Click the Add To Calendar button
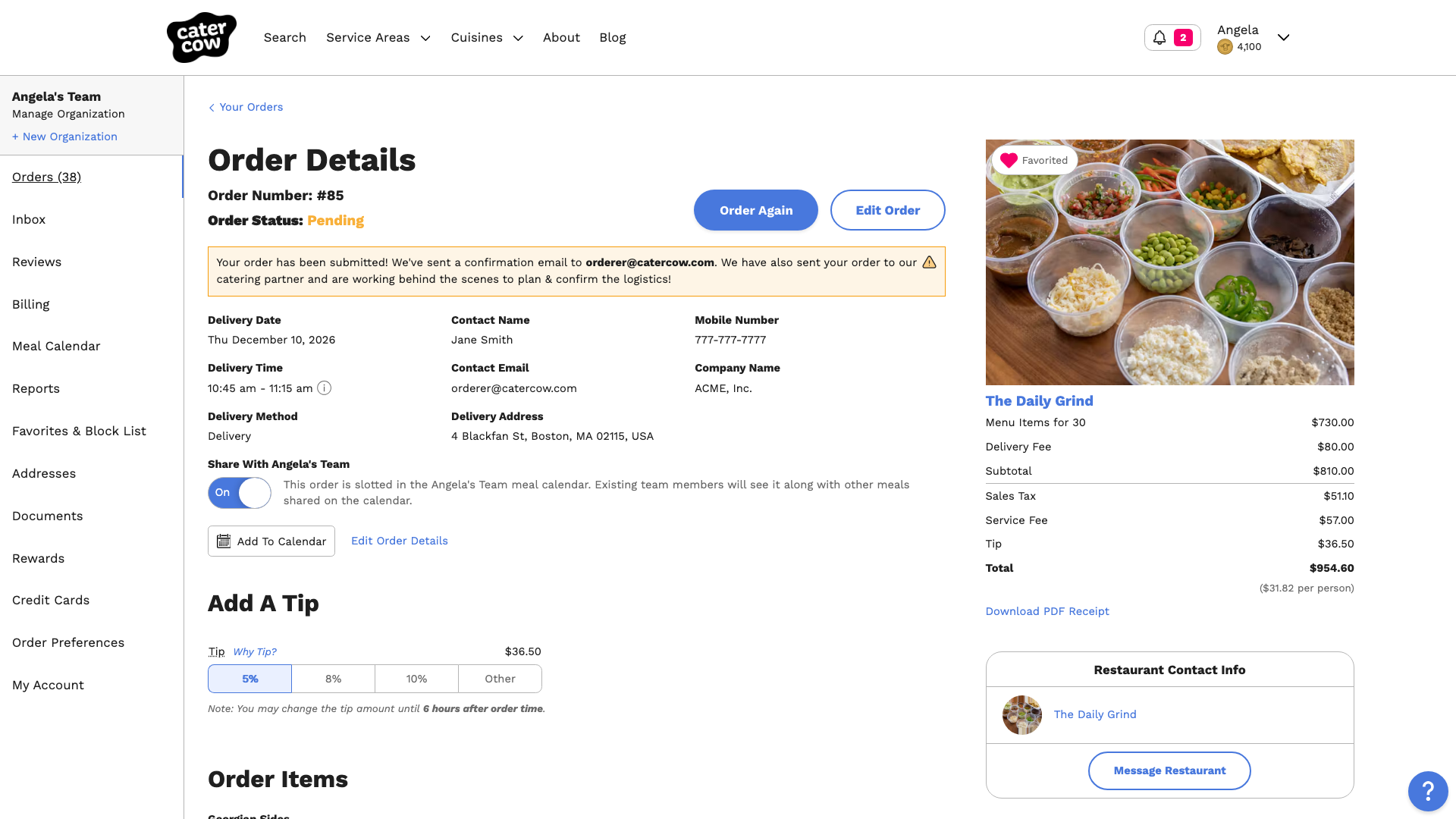 (x=271, y=541)
